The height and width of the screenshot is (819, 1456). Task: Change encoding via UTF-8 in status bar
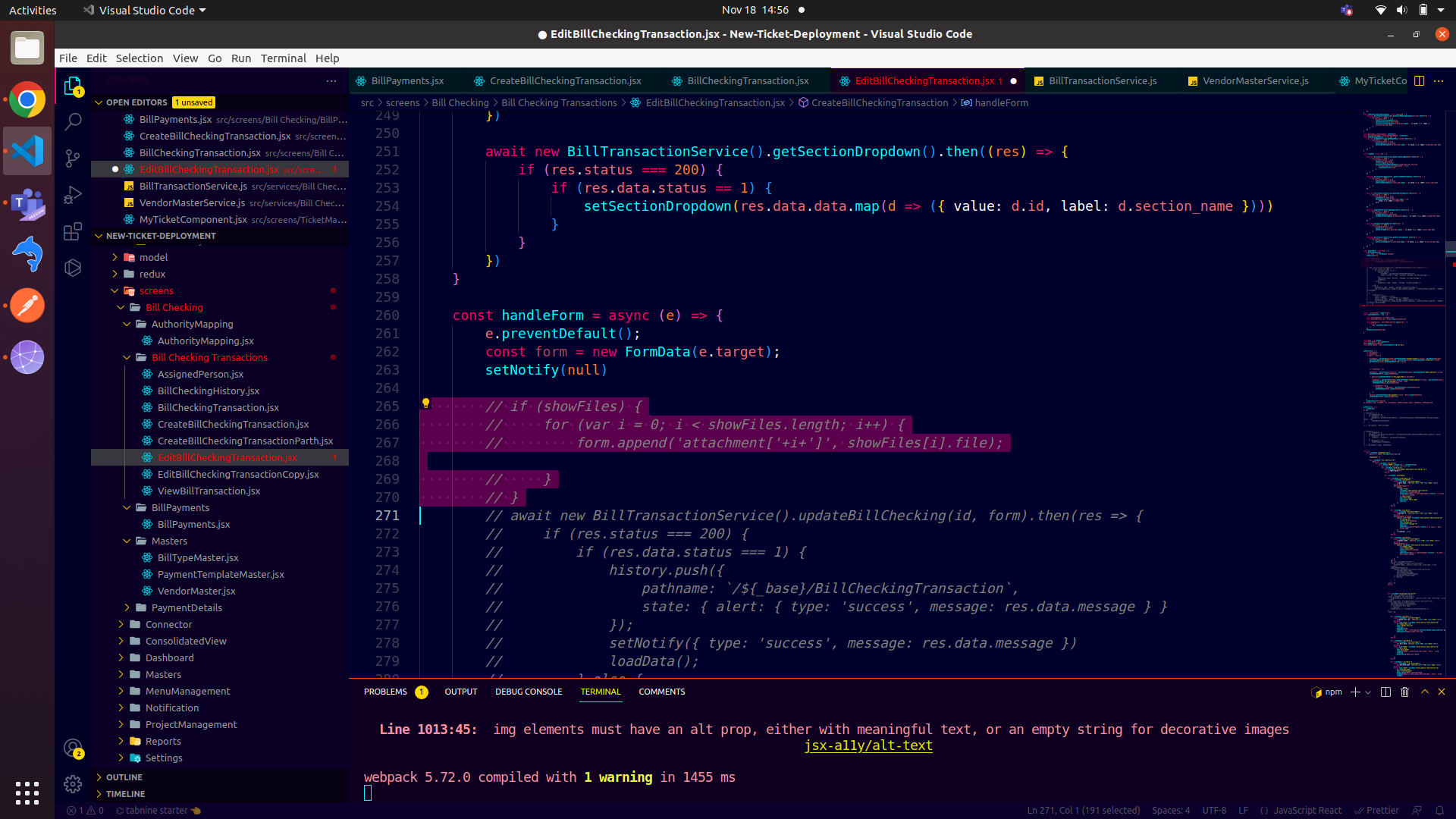[x=1213, y=810]
